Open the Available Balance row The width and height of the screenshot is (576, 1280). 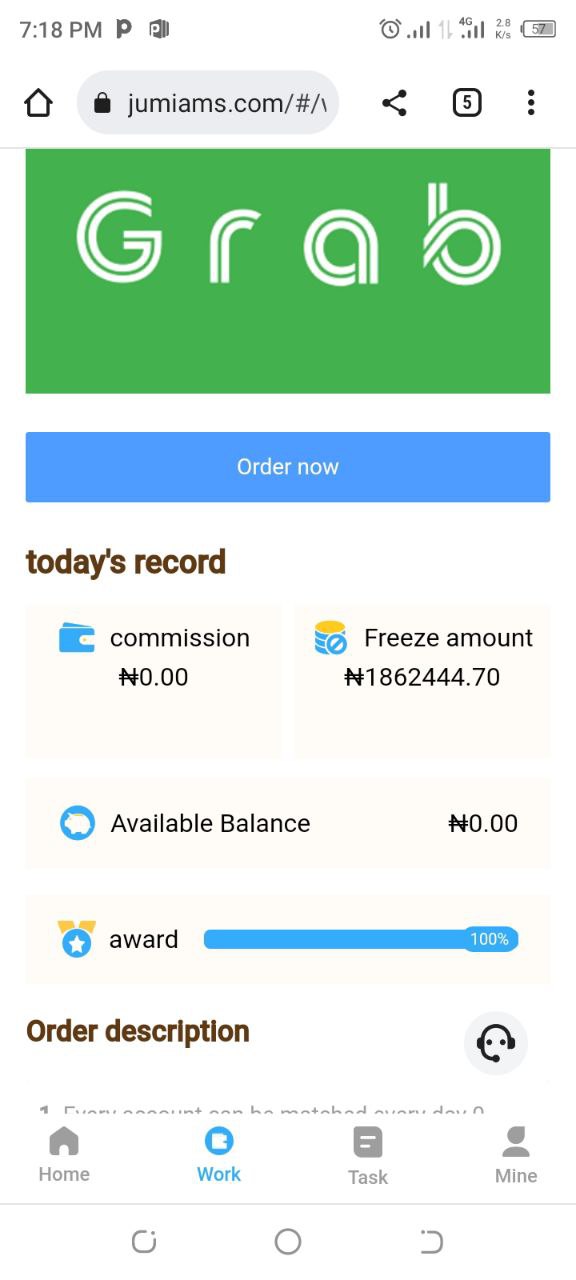click(x=288, y=823)
